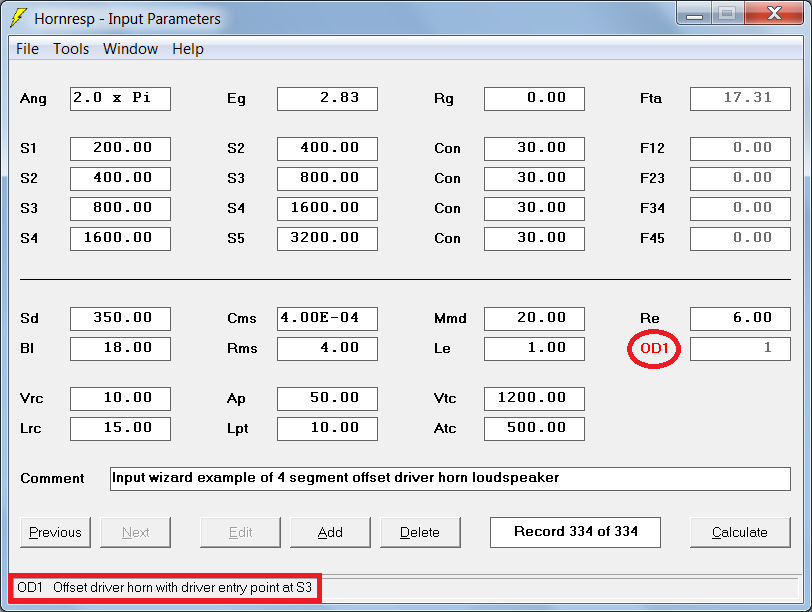
Task: Click the Ang field showing 2.0 x Pi
Action: coord(120,98)
